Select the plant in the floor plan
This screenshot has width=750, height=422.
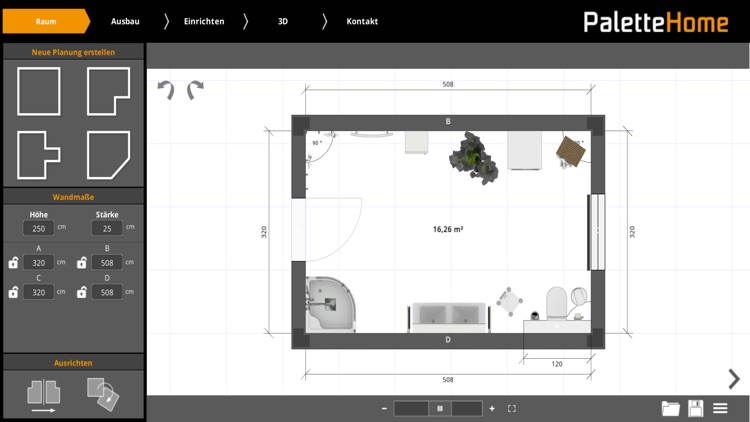tap(474, 158)
